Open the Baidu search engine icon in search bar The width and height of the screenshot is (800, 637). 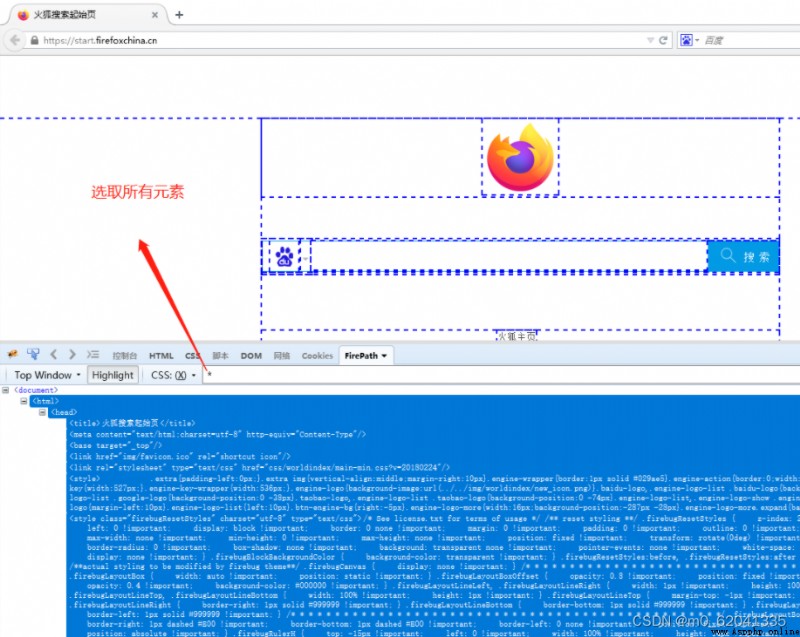click(687, 40)
